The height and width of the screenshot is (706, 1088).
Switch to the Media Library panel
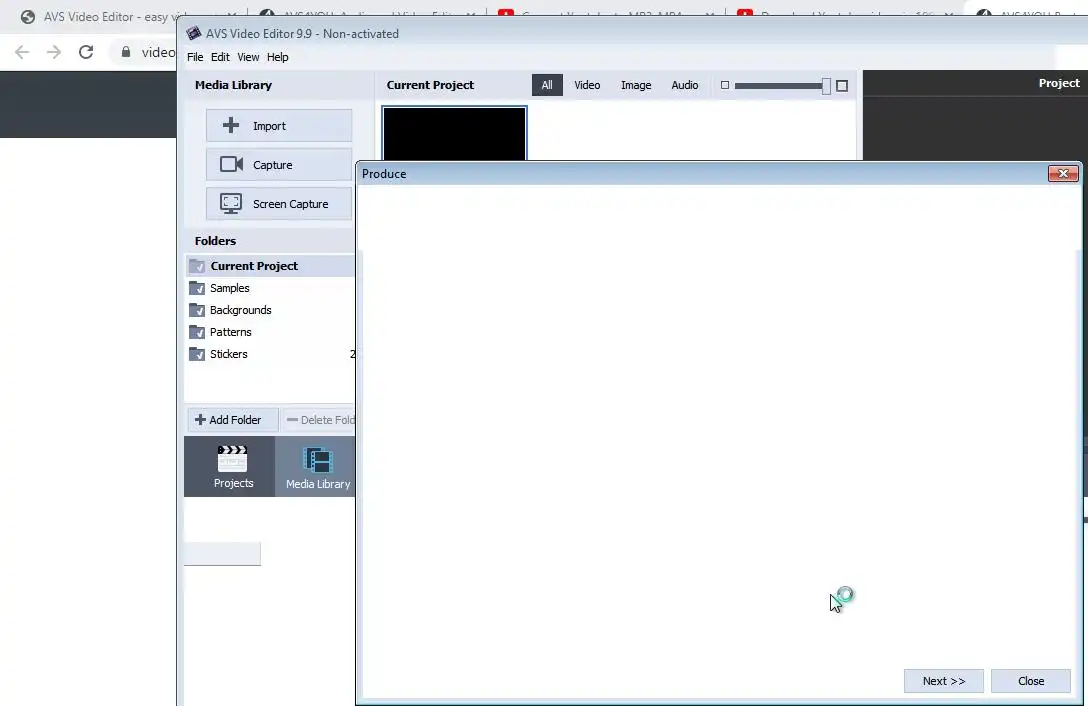(316, 467)
